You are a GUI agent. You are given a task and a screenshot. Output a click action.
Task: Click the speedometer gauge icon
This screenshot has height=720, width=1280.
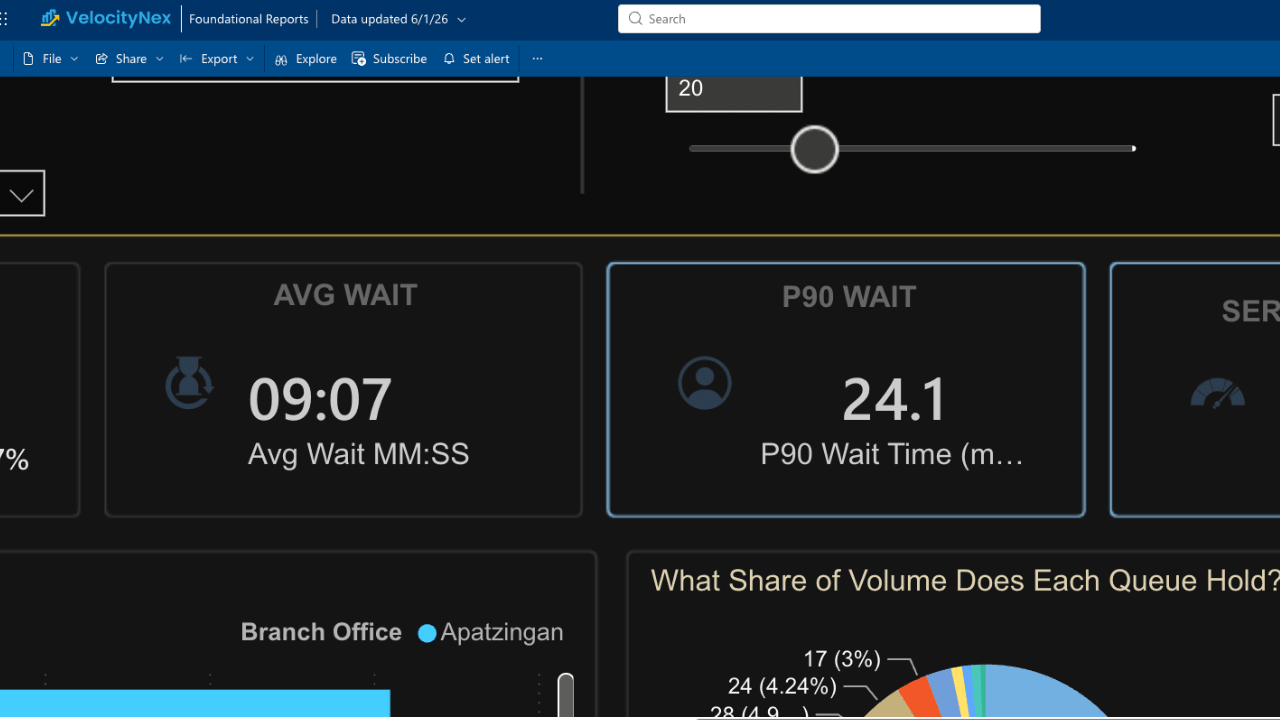tap(1217, 392)
